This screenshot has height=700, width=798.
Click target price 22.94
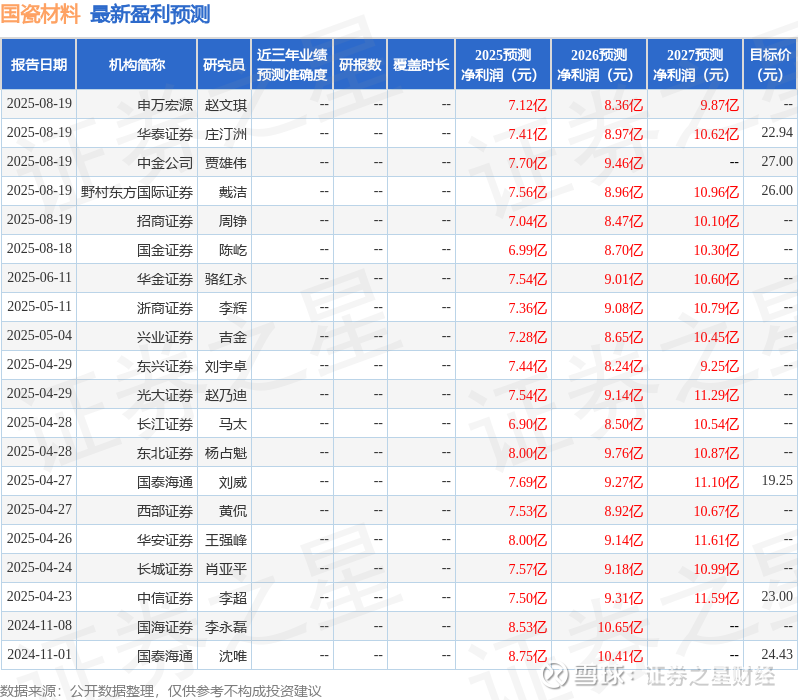click(777, 132)
